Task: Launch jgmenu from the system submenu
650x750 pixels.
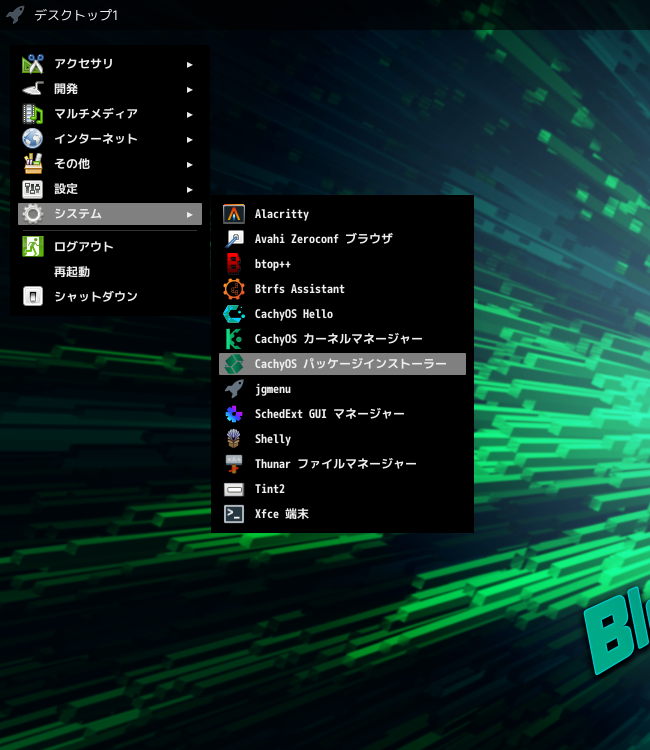Action: coord(342,389)
